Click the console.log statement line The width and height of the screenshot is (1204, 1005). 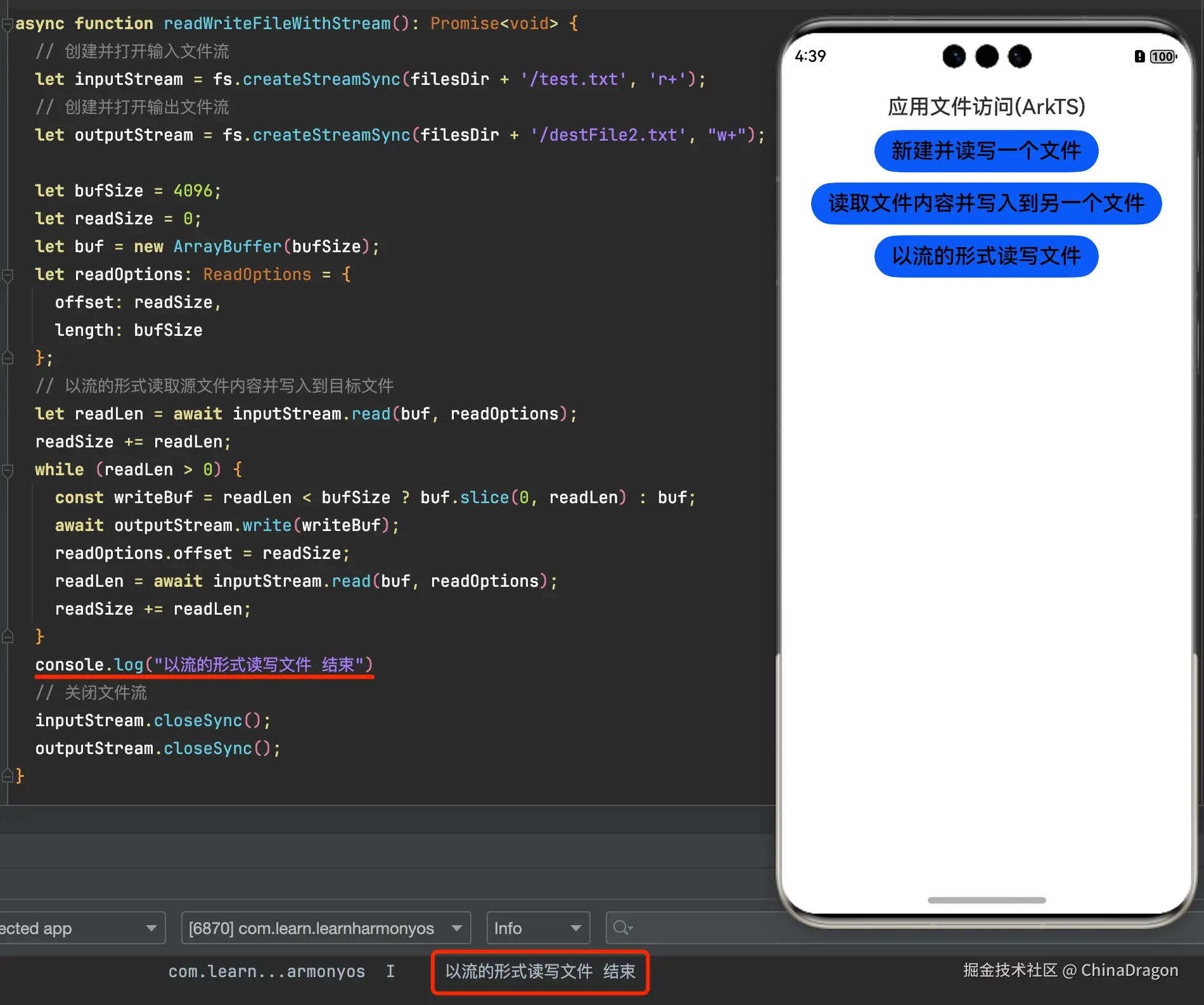(x=204, y=665)
